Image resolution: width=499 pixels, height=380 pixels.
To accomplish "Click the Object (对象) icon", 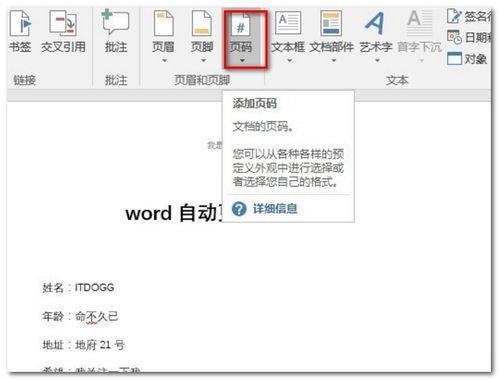I will coord(454,58).
